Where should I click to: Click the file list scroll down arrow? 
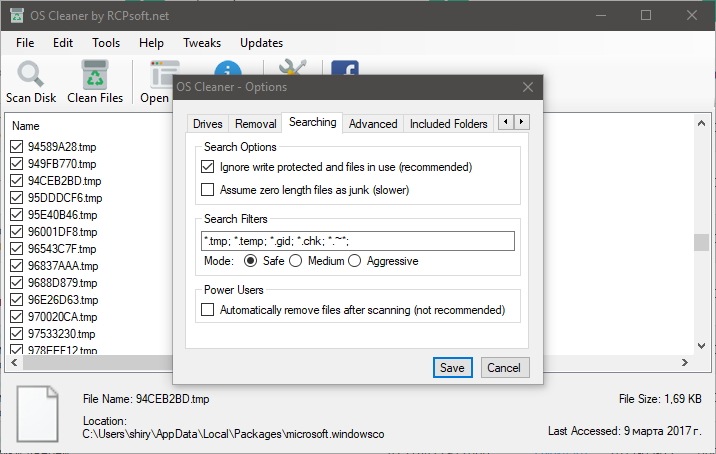click(701, 346)
